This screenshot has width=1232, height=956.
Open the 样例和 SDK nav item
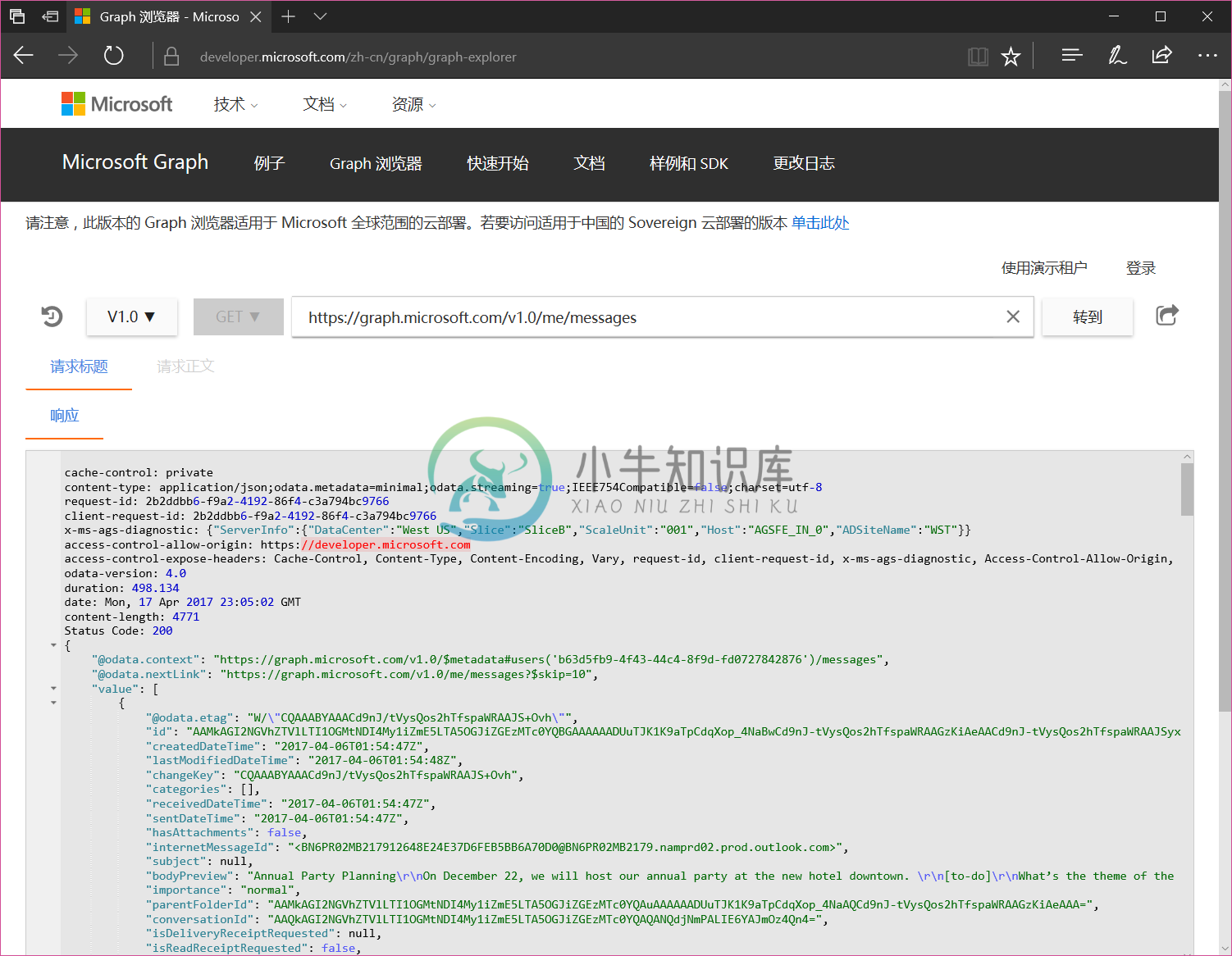[689, 163]
